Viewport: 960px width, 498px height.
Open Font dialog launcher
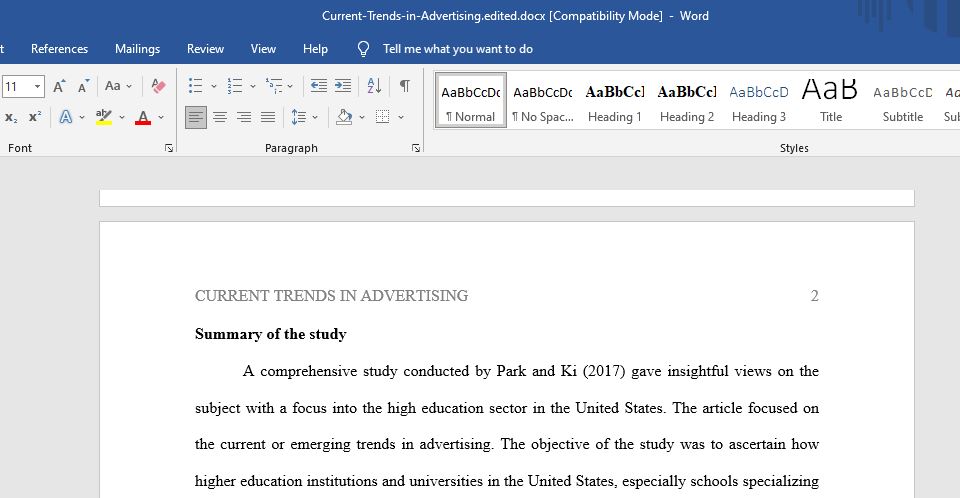169,148
